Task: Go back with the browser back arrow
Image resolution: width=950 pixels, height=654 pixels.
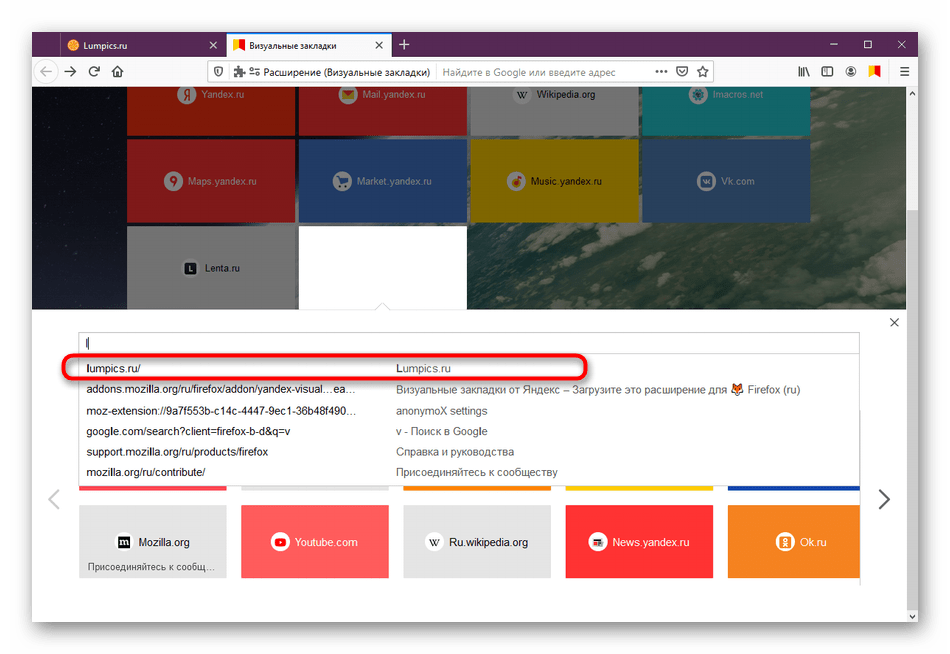Action: coord(46,72)
